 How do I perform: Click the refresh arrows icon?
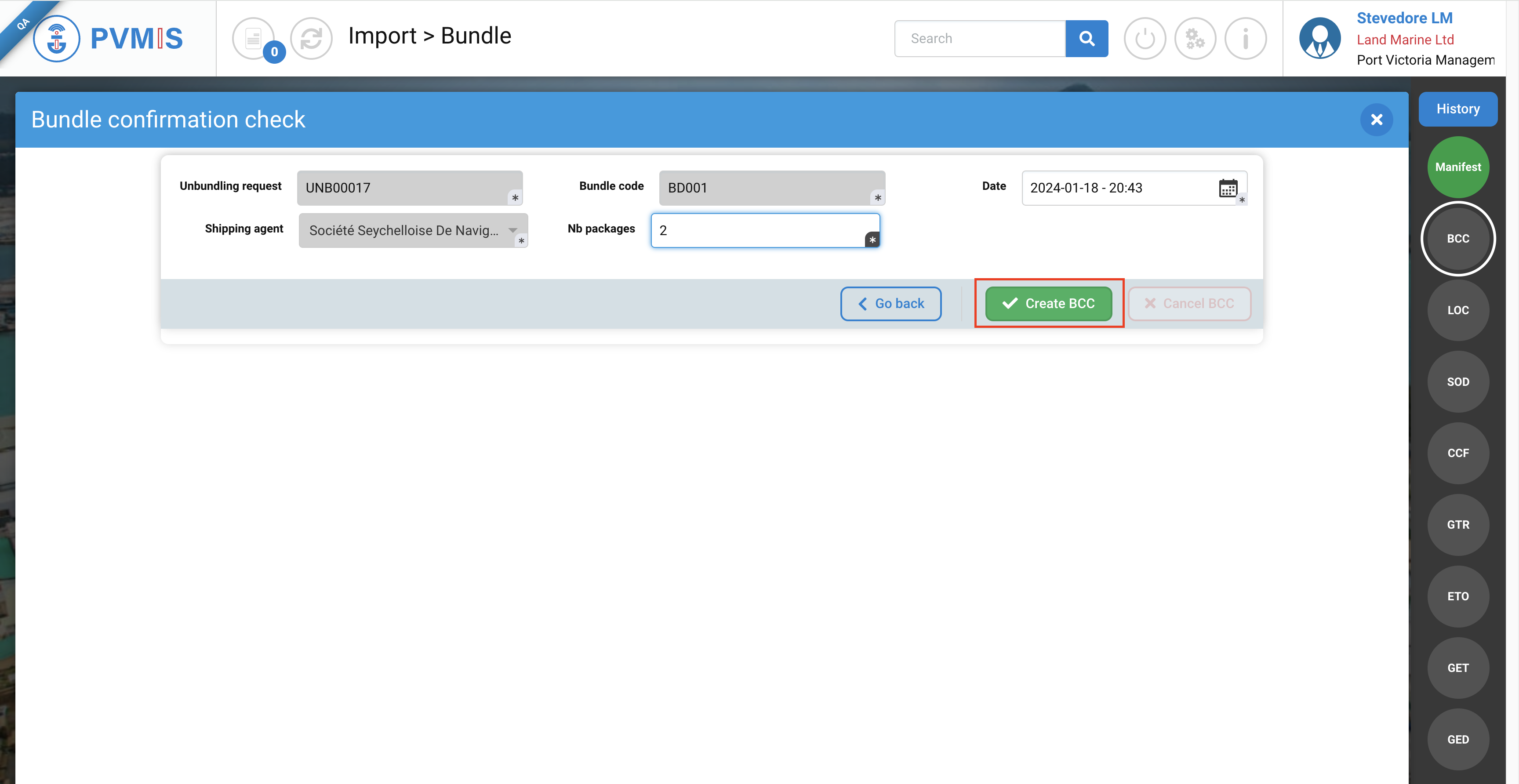click(311, 39)
